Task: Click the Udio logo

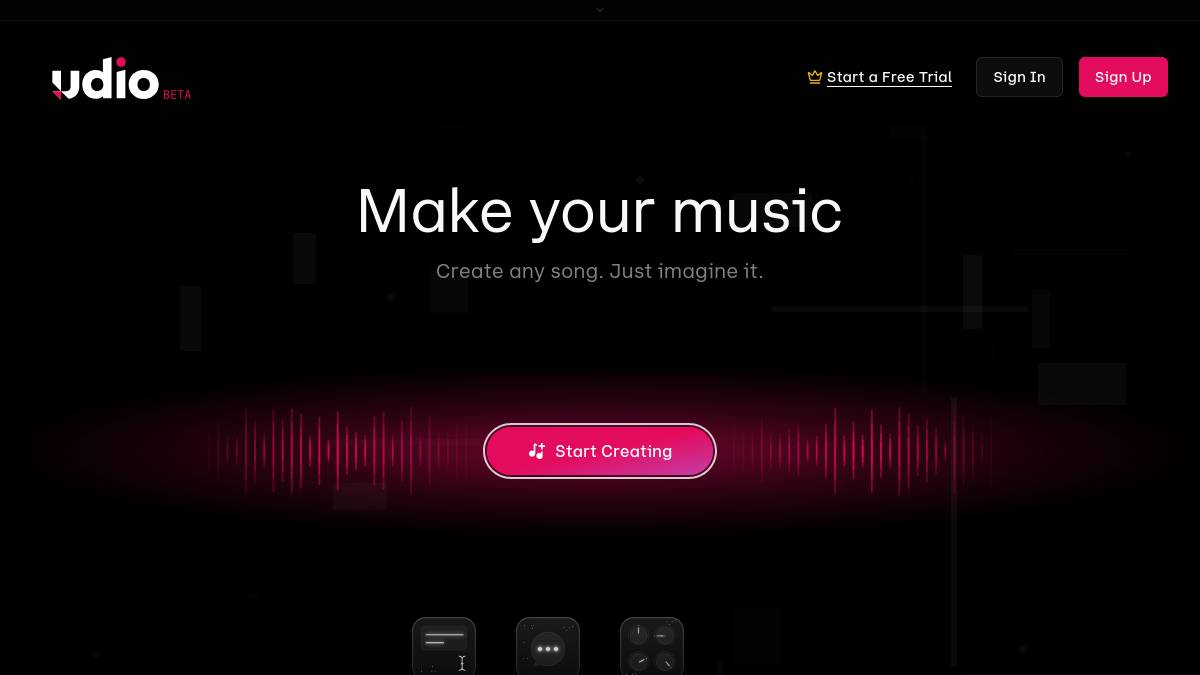Action: pos(105,80)
